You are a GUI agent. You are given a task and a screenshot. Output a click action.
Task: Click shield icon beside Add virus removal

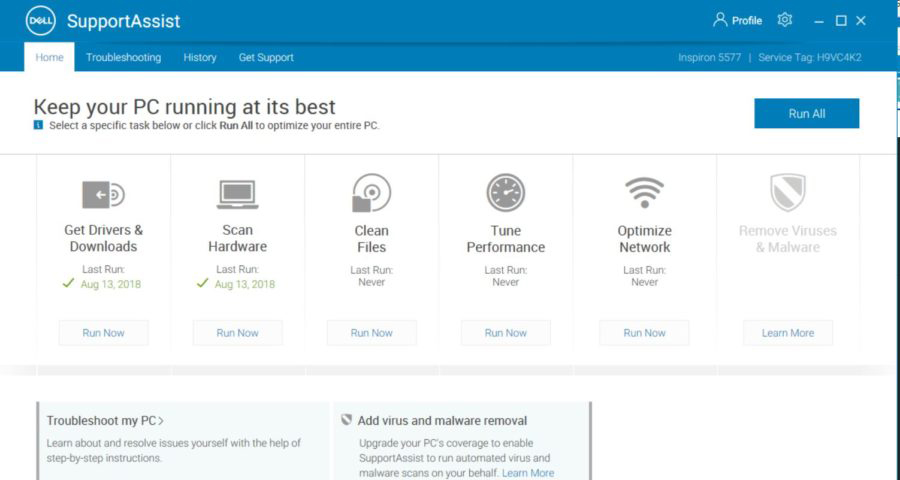point(346,420)
